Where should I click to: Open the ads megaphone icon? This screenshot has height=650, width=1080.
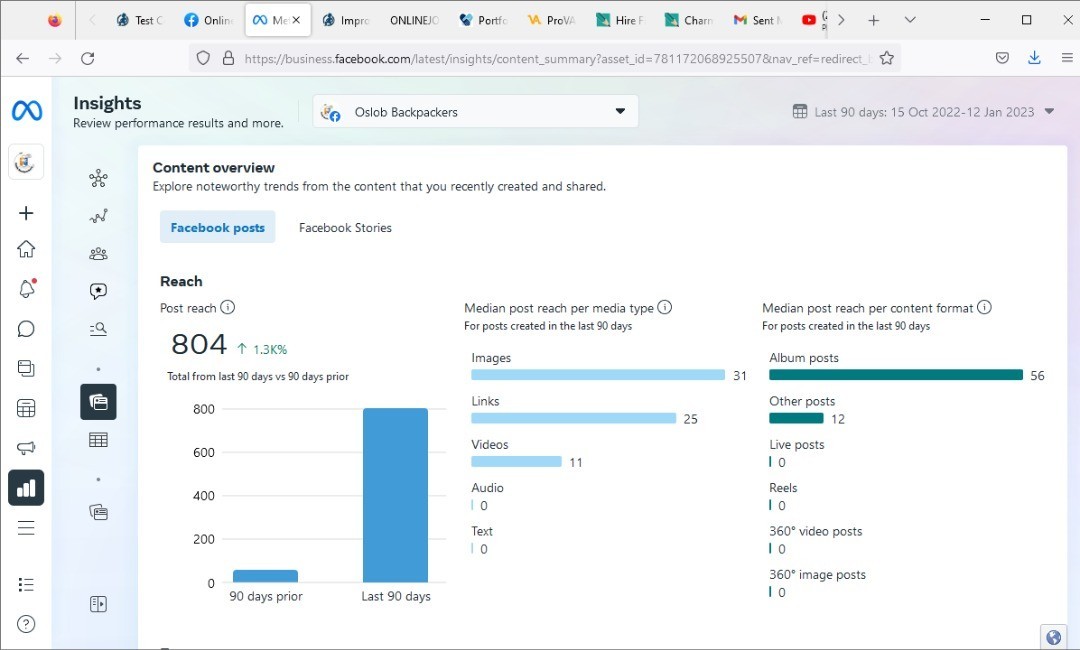coord(25,448)
